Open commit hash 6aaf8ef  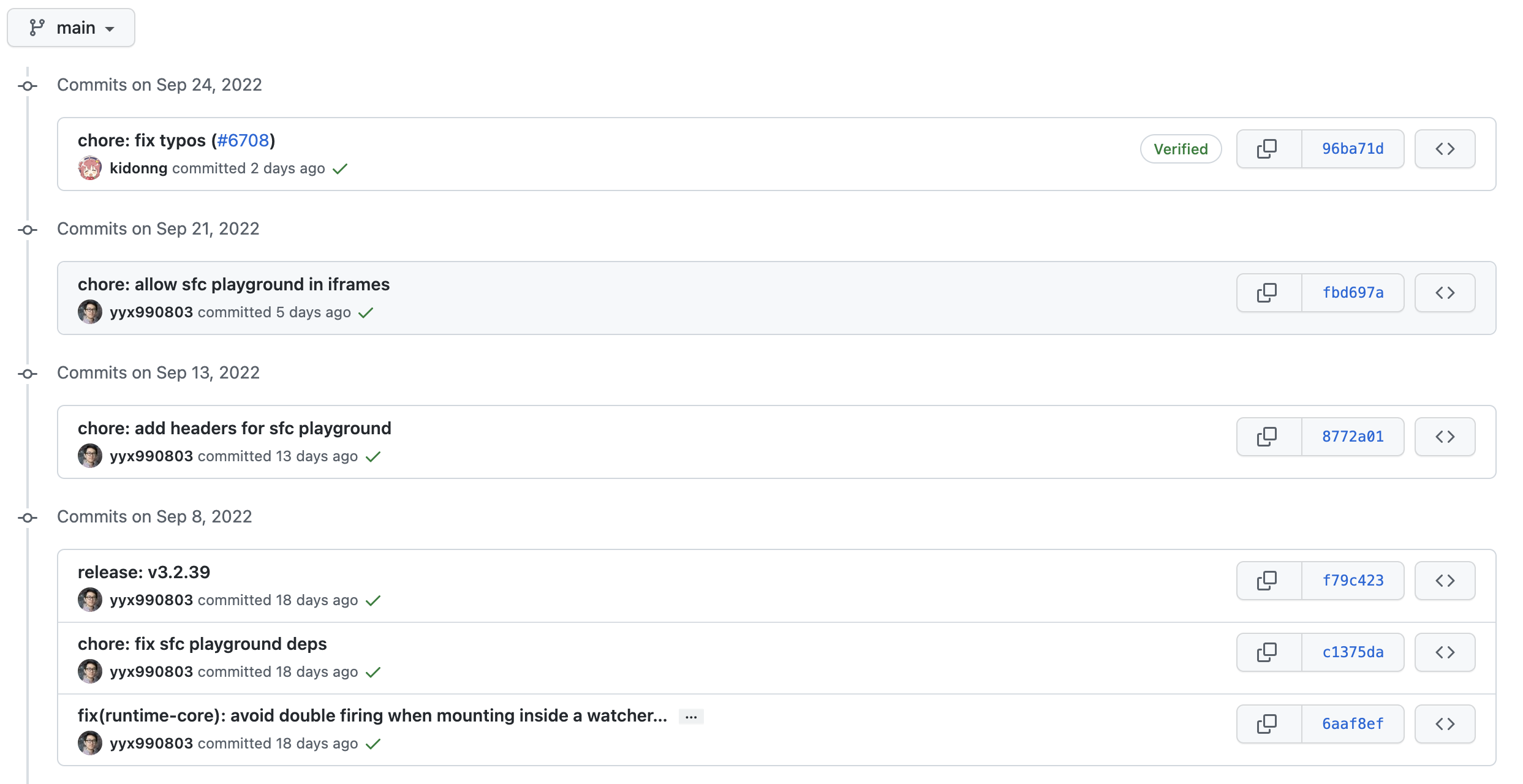[x=1352, y=724]
